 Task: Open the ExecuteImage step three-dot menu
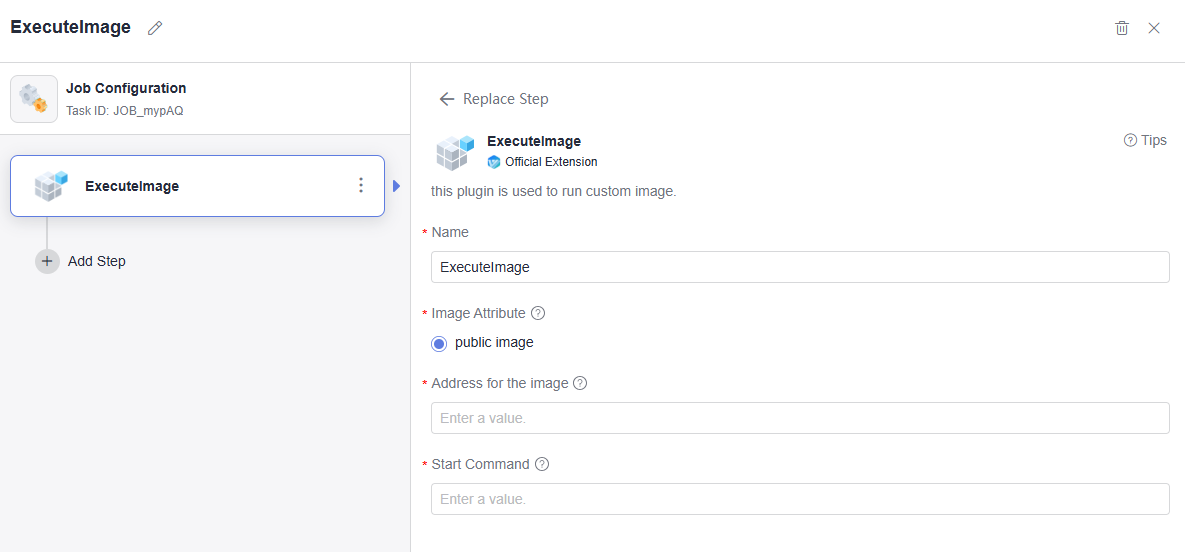361,186
